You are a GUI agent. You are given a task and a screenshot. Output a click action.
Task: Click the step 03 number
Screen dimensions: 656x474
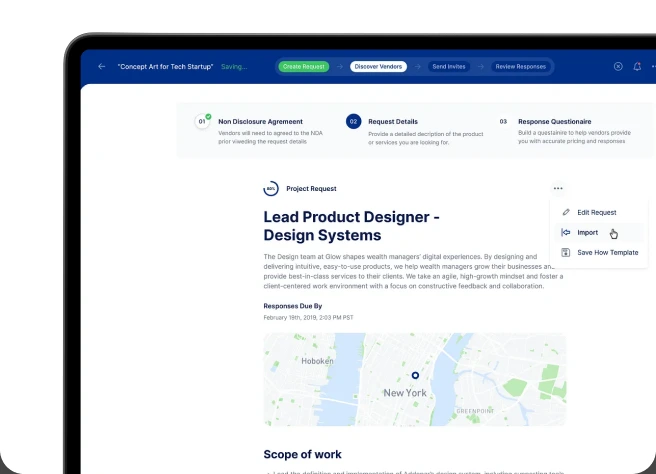point(503,121)
